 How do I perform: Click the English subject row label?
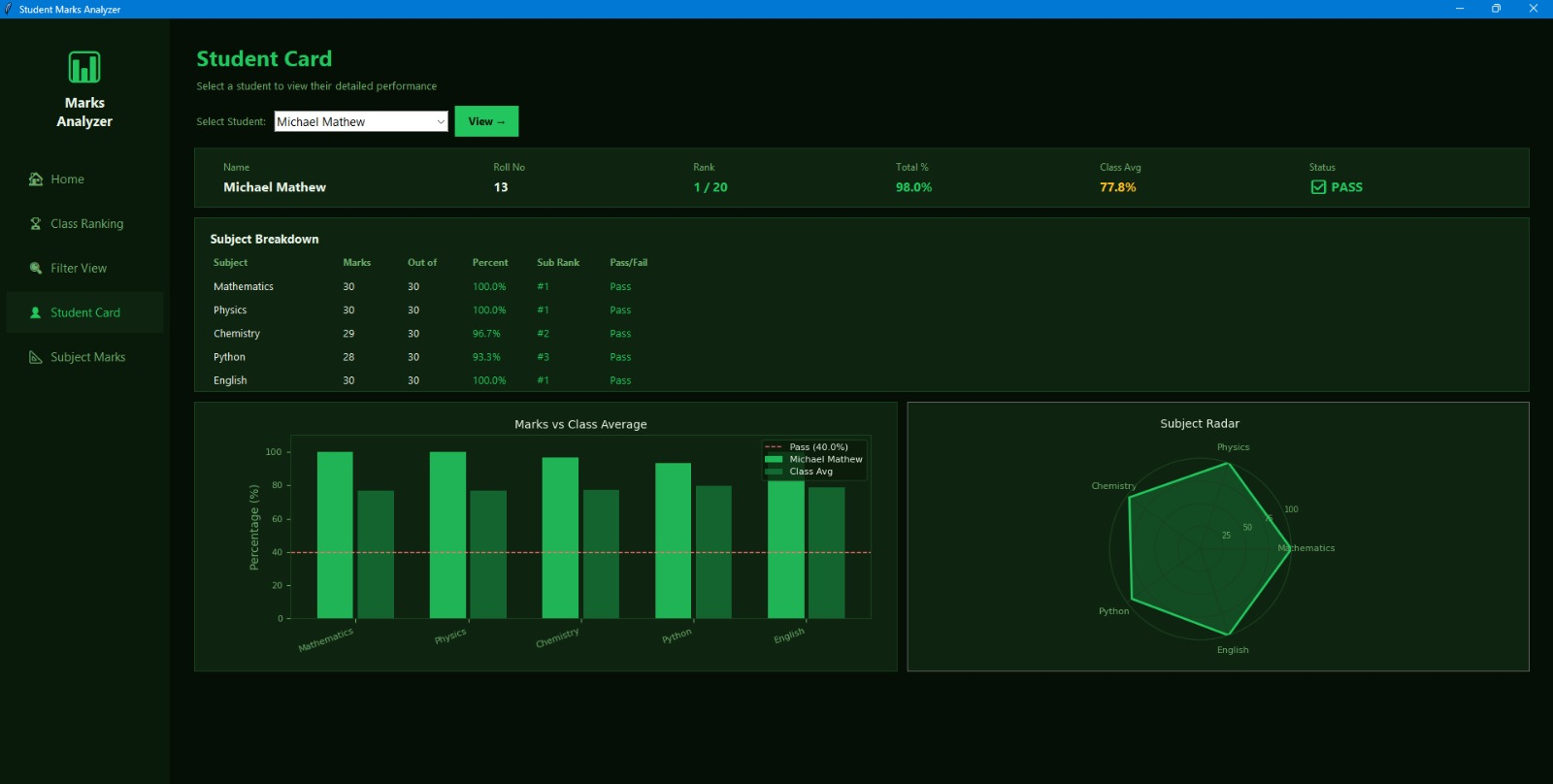[x=230, y=380]
